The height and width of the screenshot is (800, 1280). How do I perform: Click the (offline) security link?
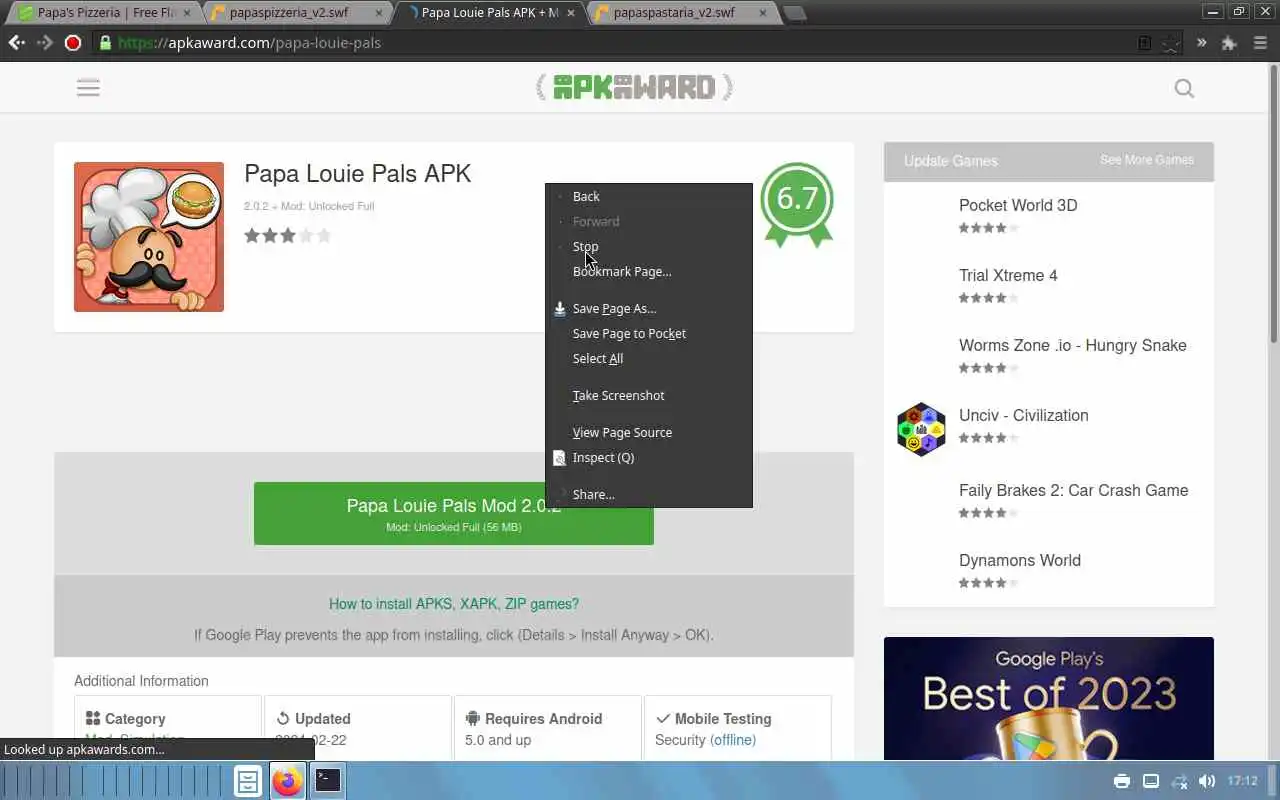pos(733,740)
